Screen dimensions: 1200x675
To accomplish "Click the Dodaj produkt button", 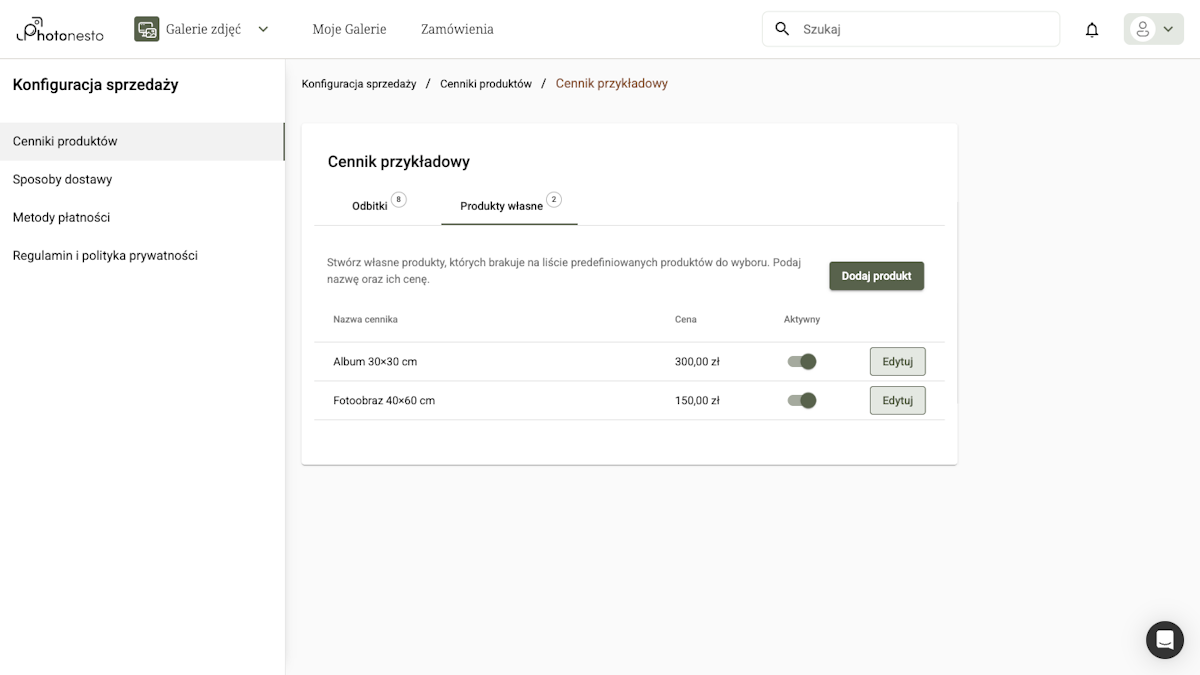I will point(876,276).
